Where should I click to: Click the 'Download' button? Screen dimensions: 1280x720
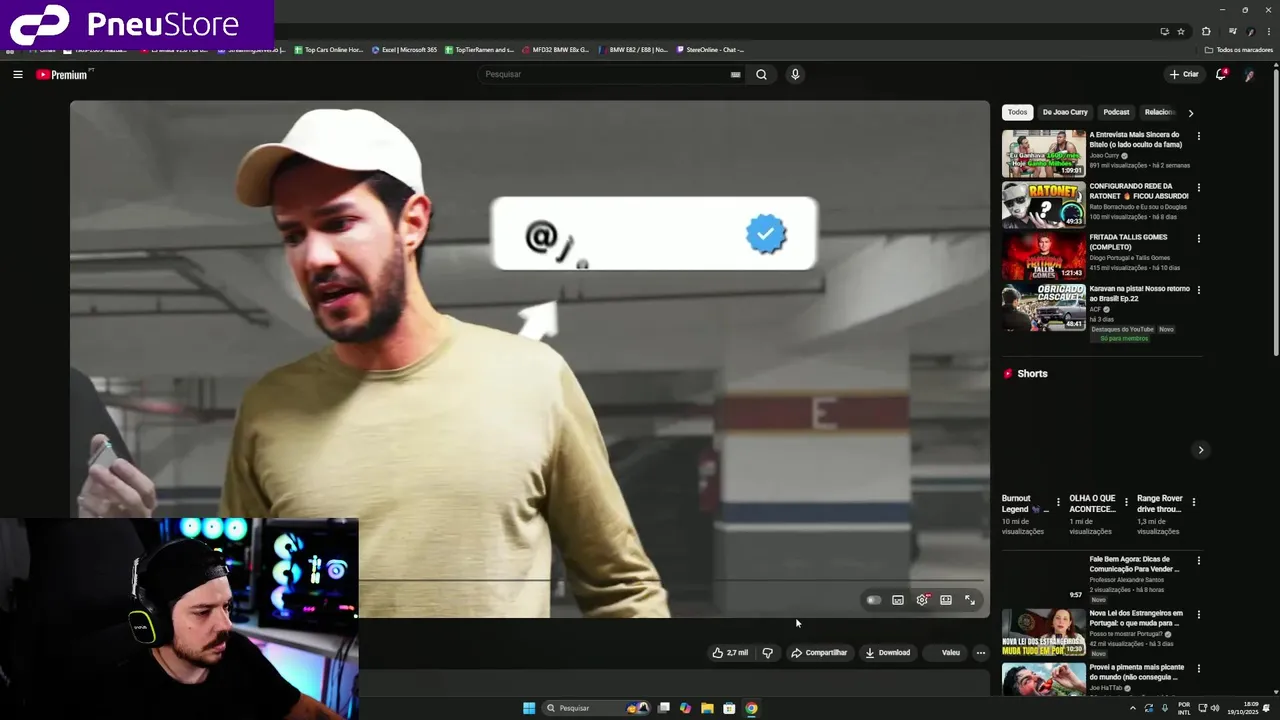(x=888, y=653)
